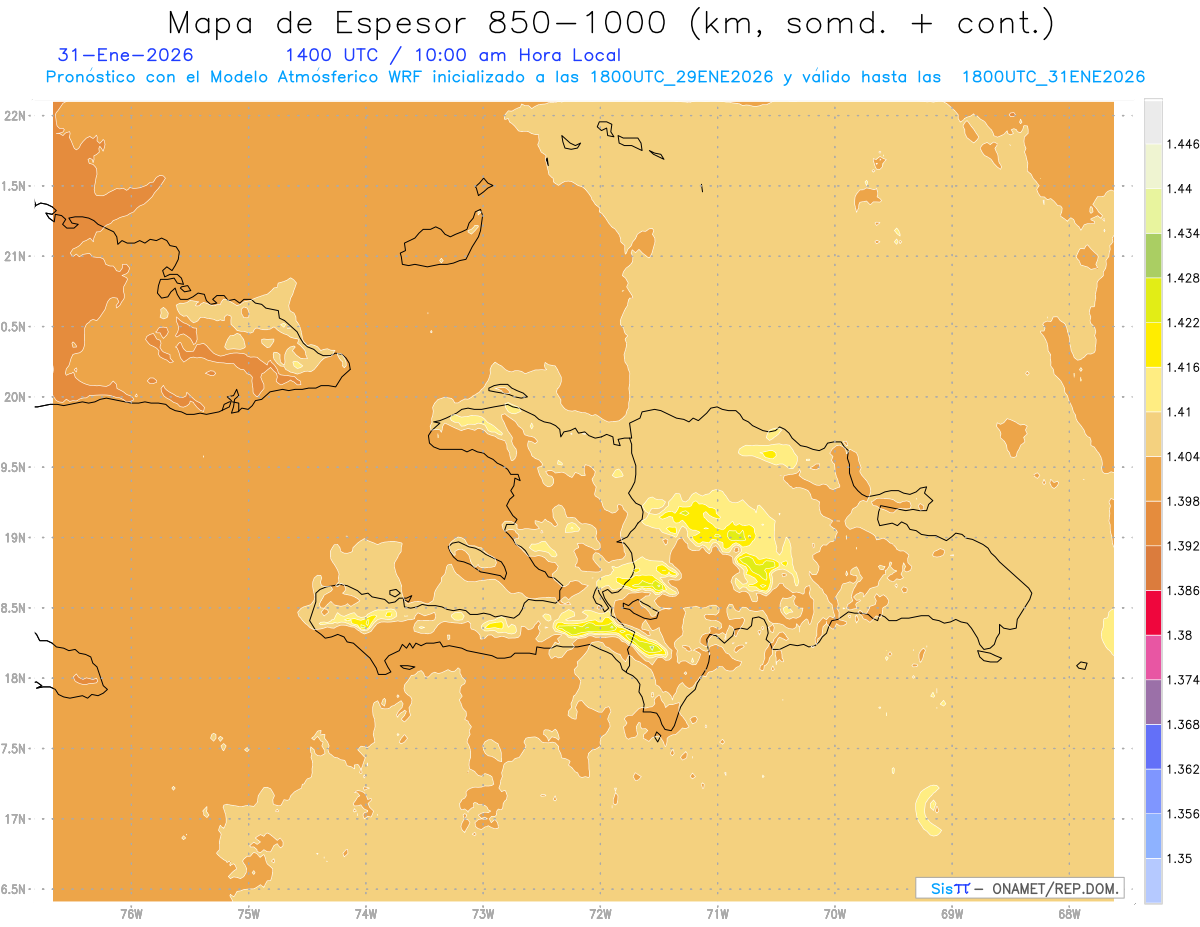The width and height of the screenshot is (1200, 927).
Task: Click the colorbar value '1.446'
Action: point(1184,144)
